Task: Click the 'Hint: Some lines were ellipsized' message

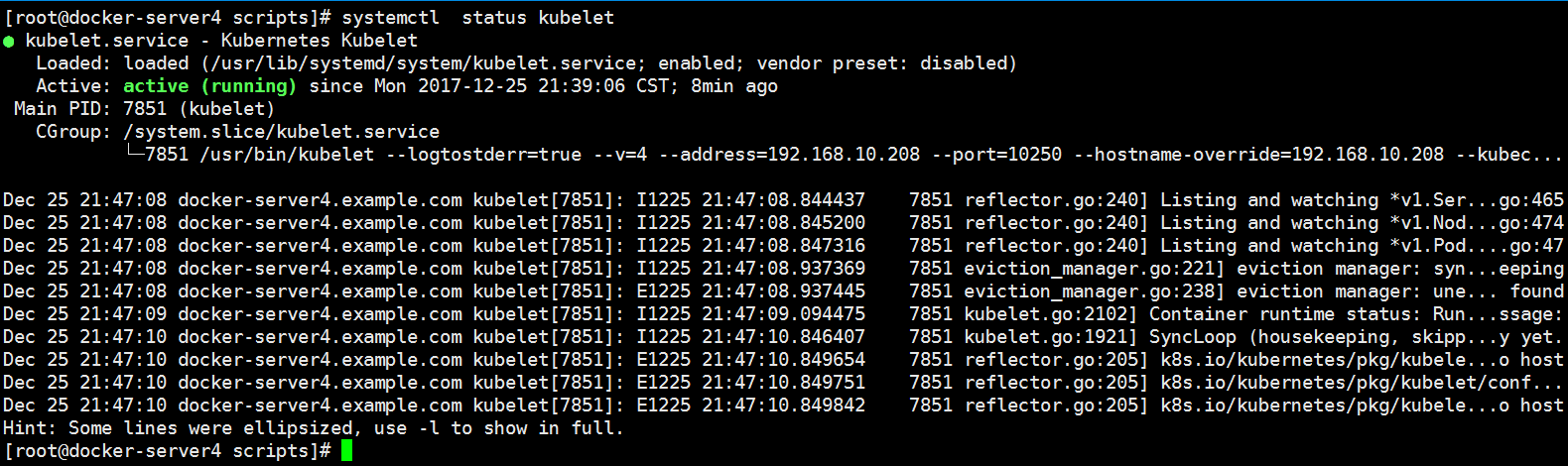Action: (314, 428)
